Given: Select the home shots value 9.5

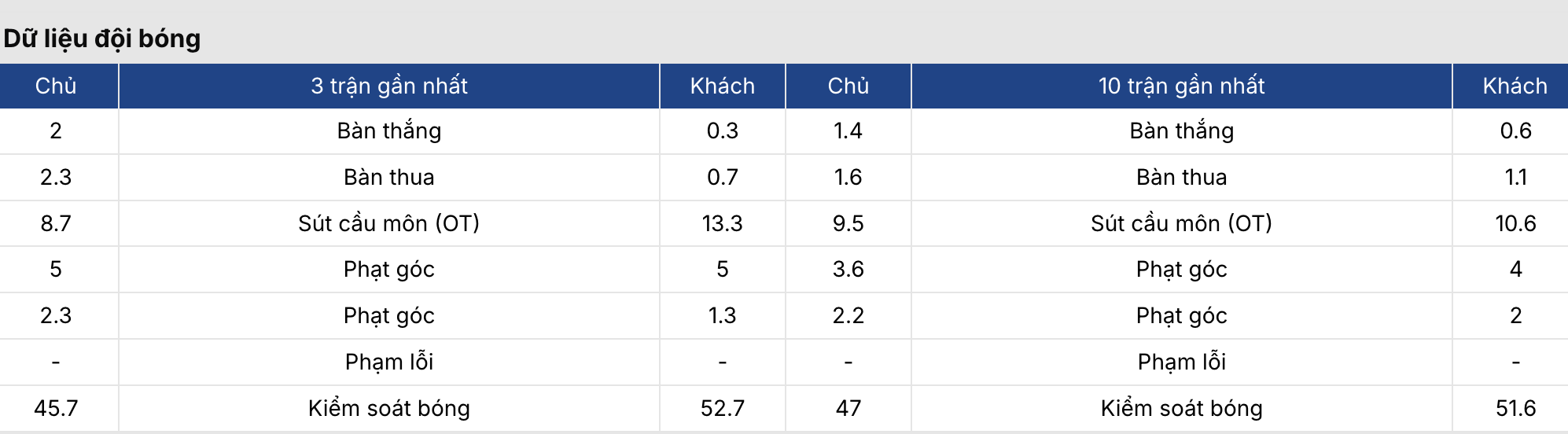Looking at the screenshot, I should [x=848, y=223].
